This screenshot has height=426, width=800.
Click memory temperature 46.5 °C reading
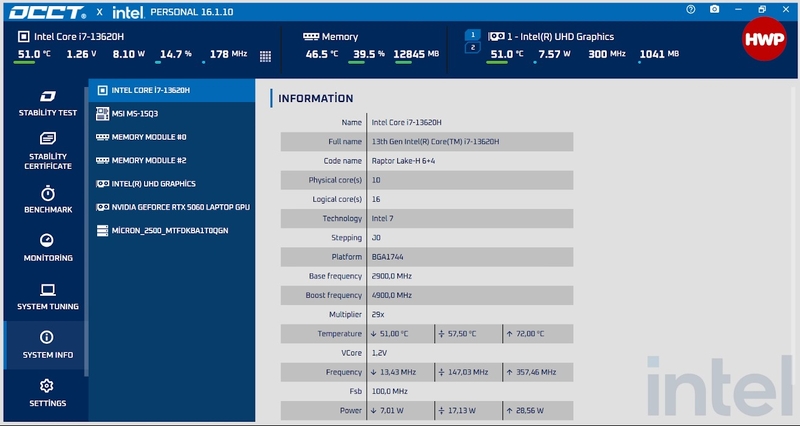(321, 54)
